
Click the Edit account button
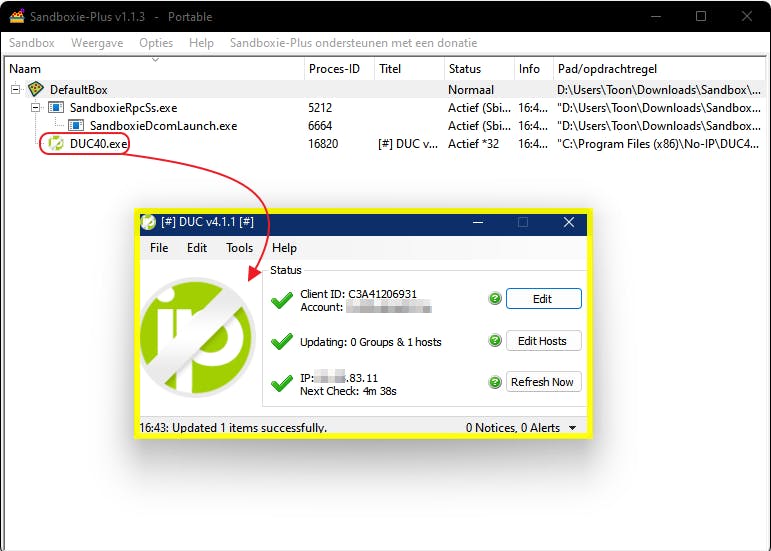coord(543,299)
